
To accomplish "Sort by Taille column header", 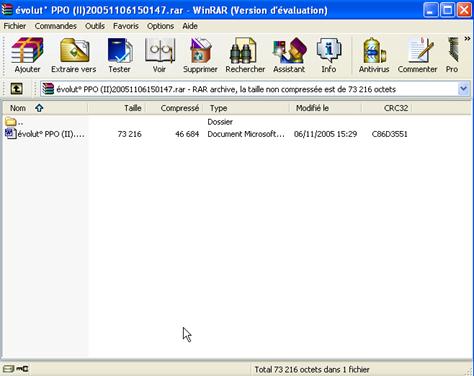I will coord(117,108).
